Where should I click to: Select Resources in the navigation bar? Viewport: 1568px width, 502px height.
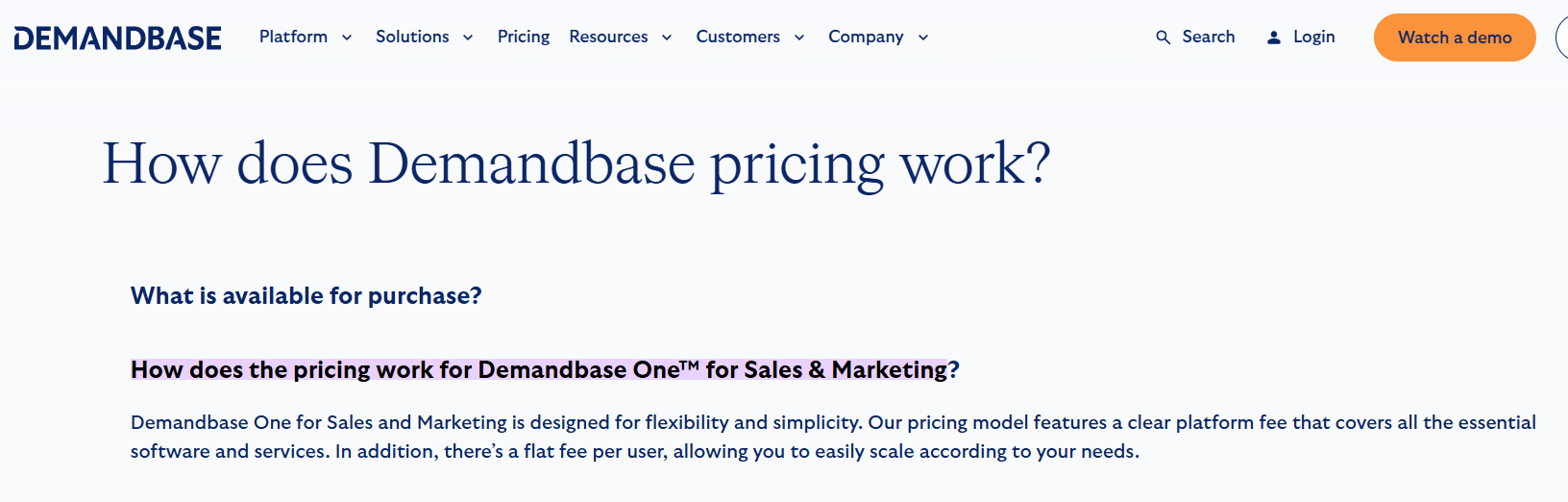click(x=608, y=37)
